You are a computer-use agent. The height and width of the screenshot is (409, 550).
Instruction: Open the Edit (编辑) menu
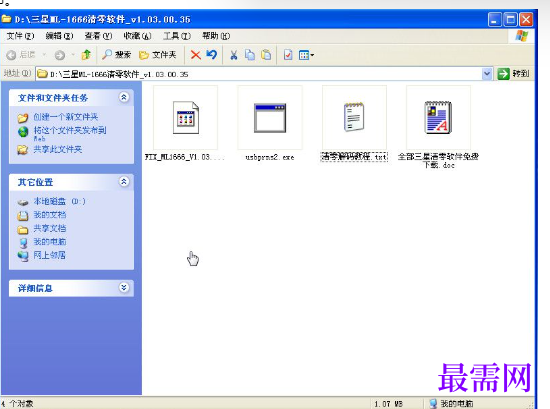coord(59,36)
